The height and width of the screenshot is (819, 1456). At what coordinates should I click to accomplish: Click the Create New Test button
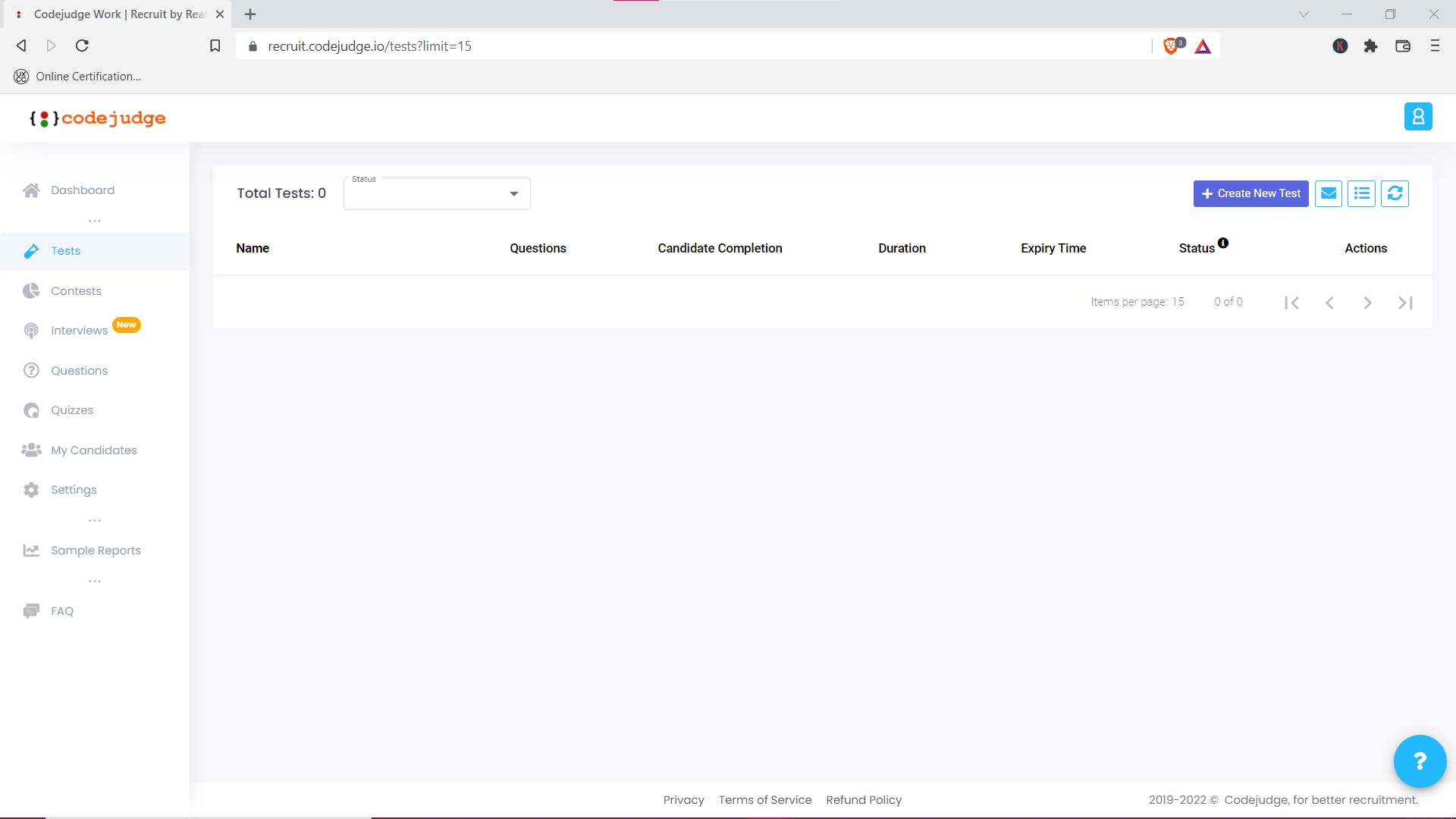tap(1250, 193)
